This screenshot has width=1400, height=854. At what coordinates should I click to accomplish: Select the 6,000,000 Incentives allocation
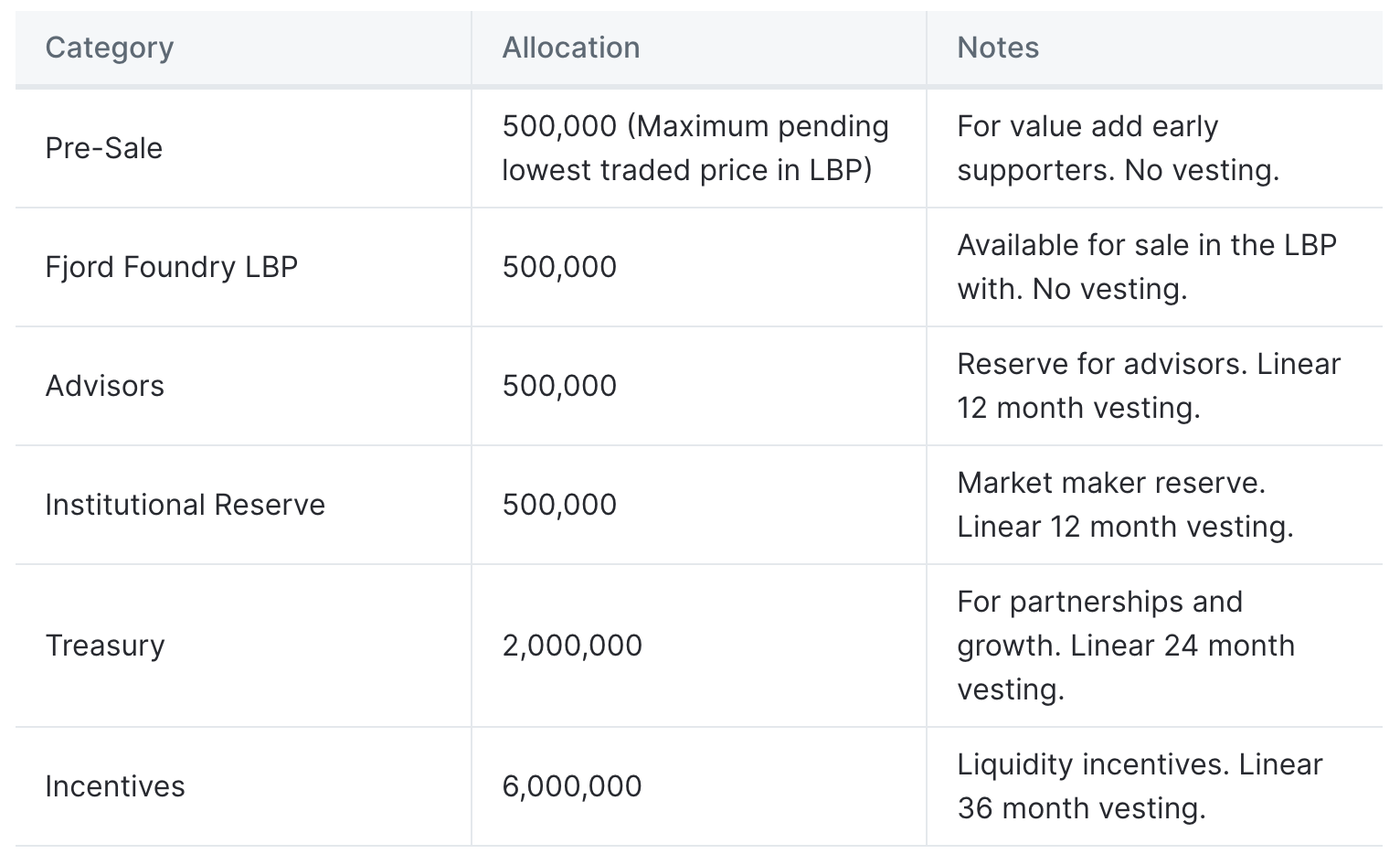572,786
